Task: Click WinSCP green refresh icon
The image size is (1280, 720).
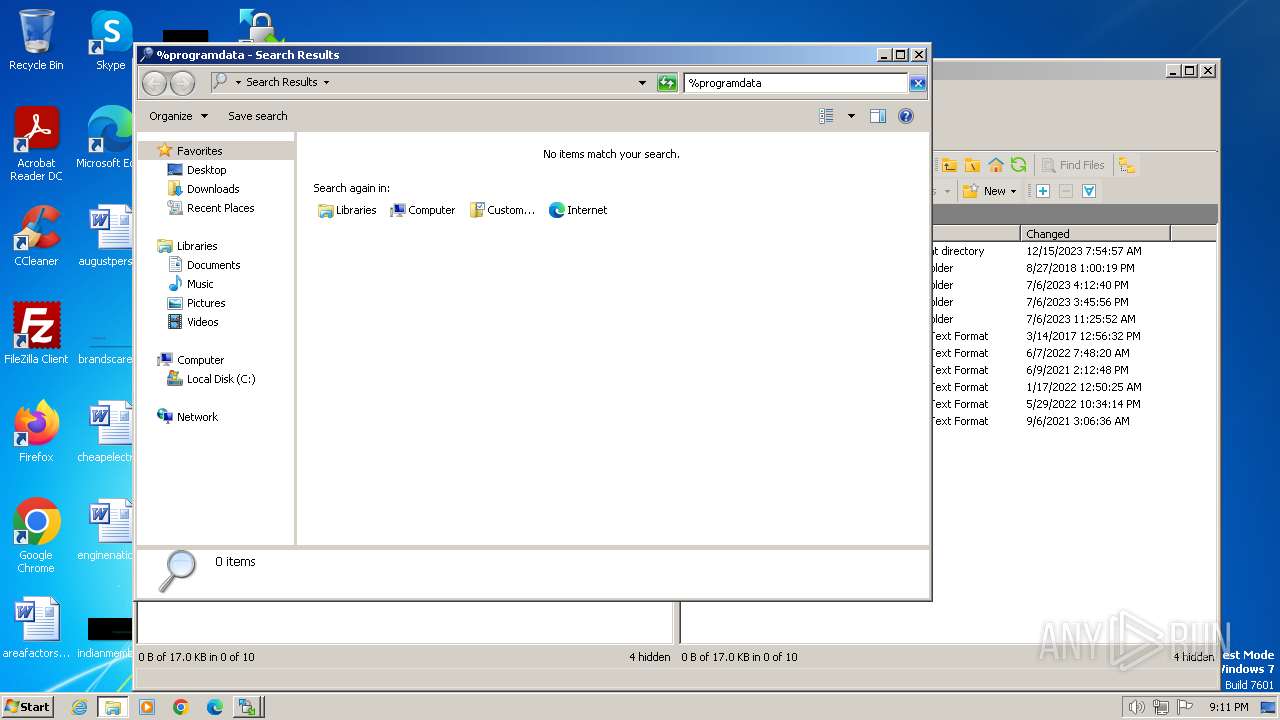Action: 1018,165
